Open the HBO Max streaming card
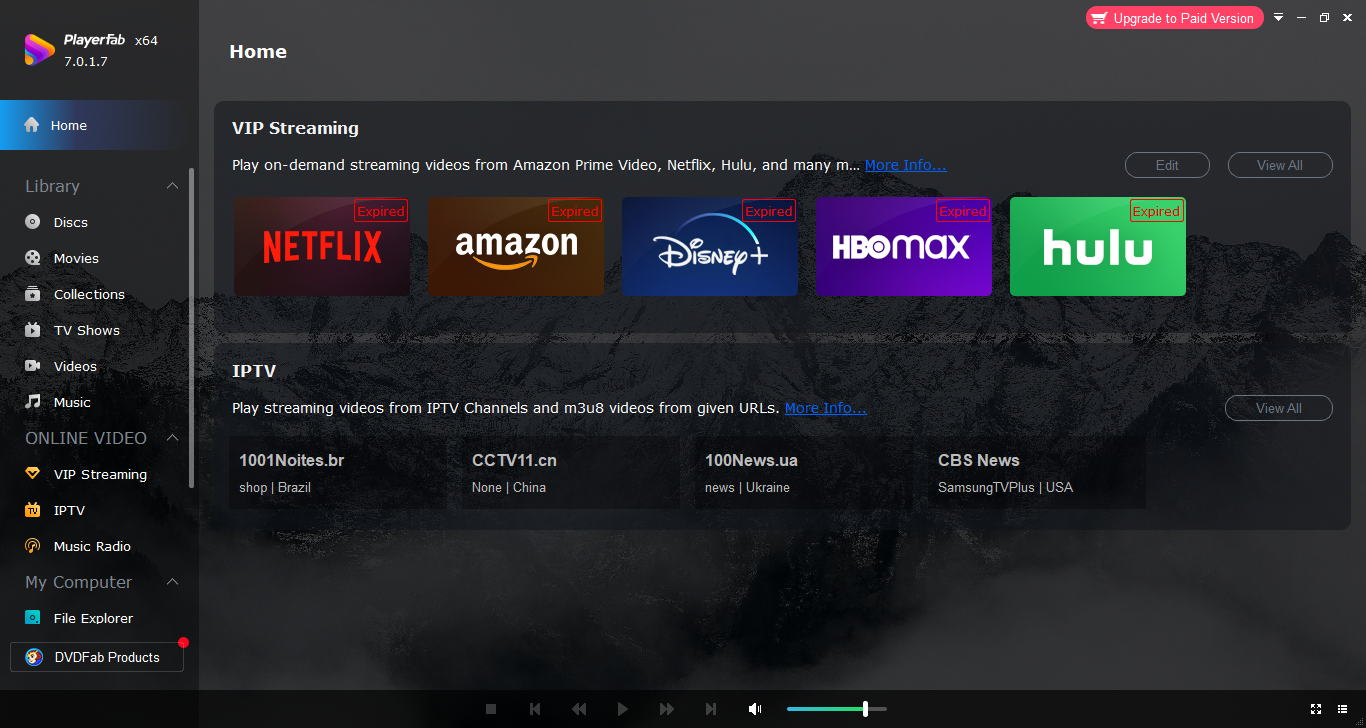 [904, 246]
